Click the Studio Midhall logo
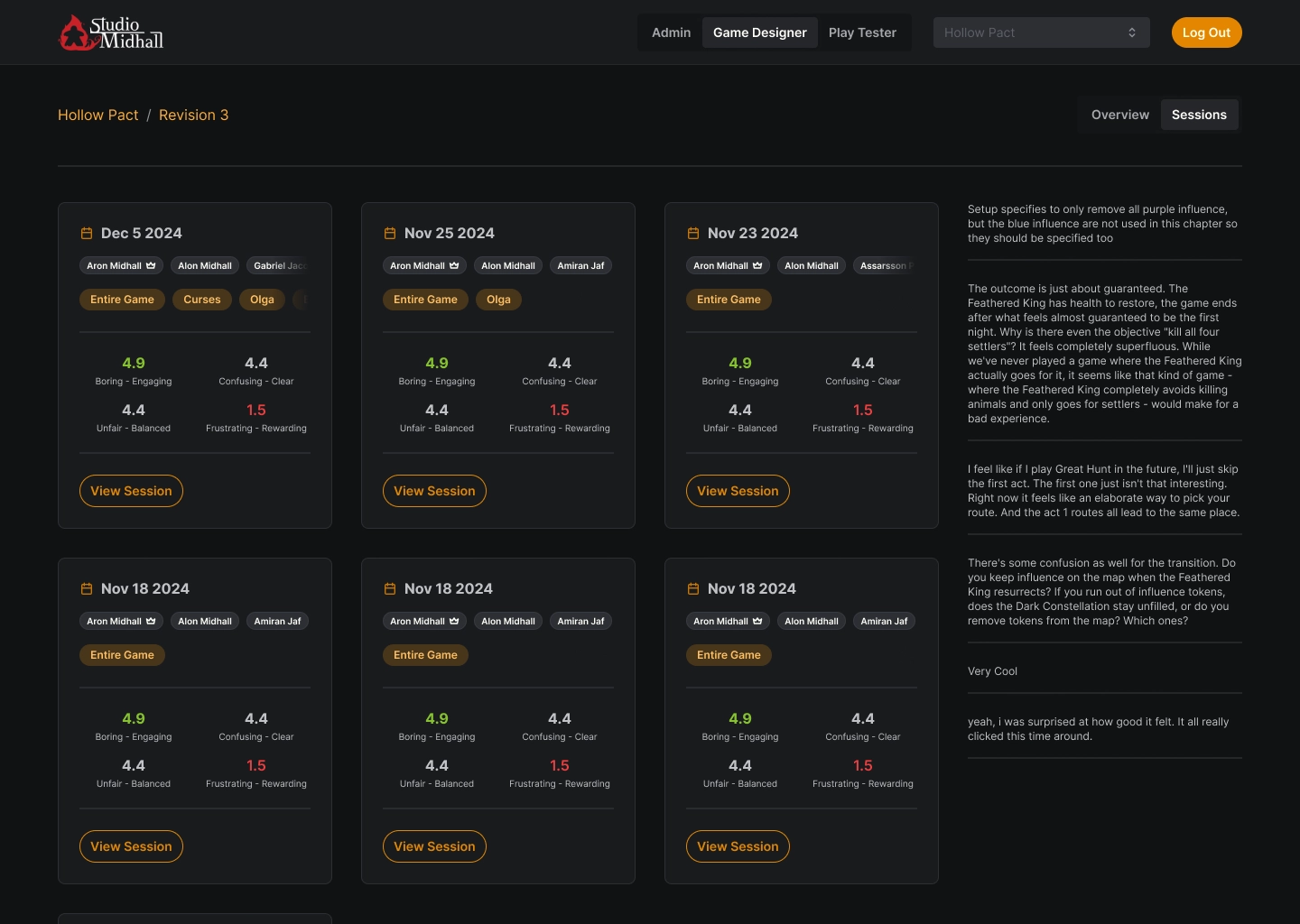Screen dimensions: 1300x924 pyautogui.click(x=111, y=32)
